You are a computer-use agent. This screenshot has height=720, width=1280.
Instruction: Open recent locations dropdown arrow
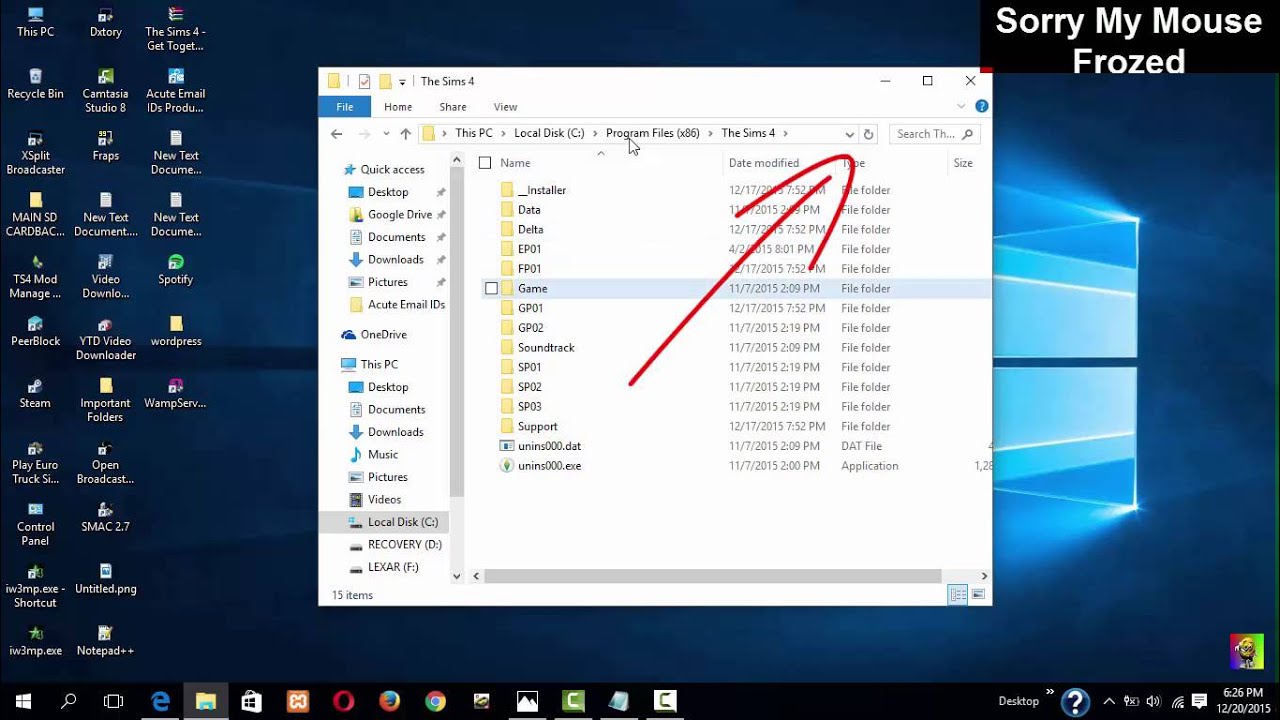[x=386, y=134]
